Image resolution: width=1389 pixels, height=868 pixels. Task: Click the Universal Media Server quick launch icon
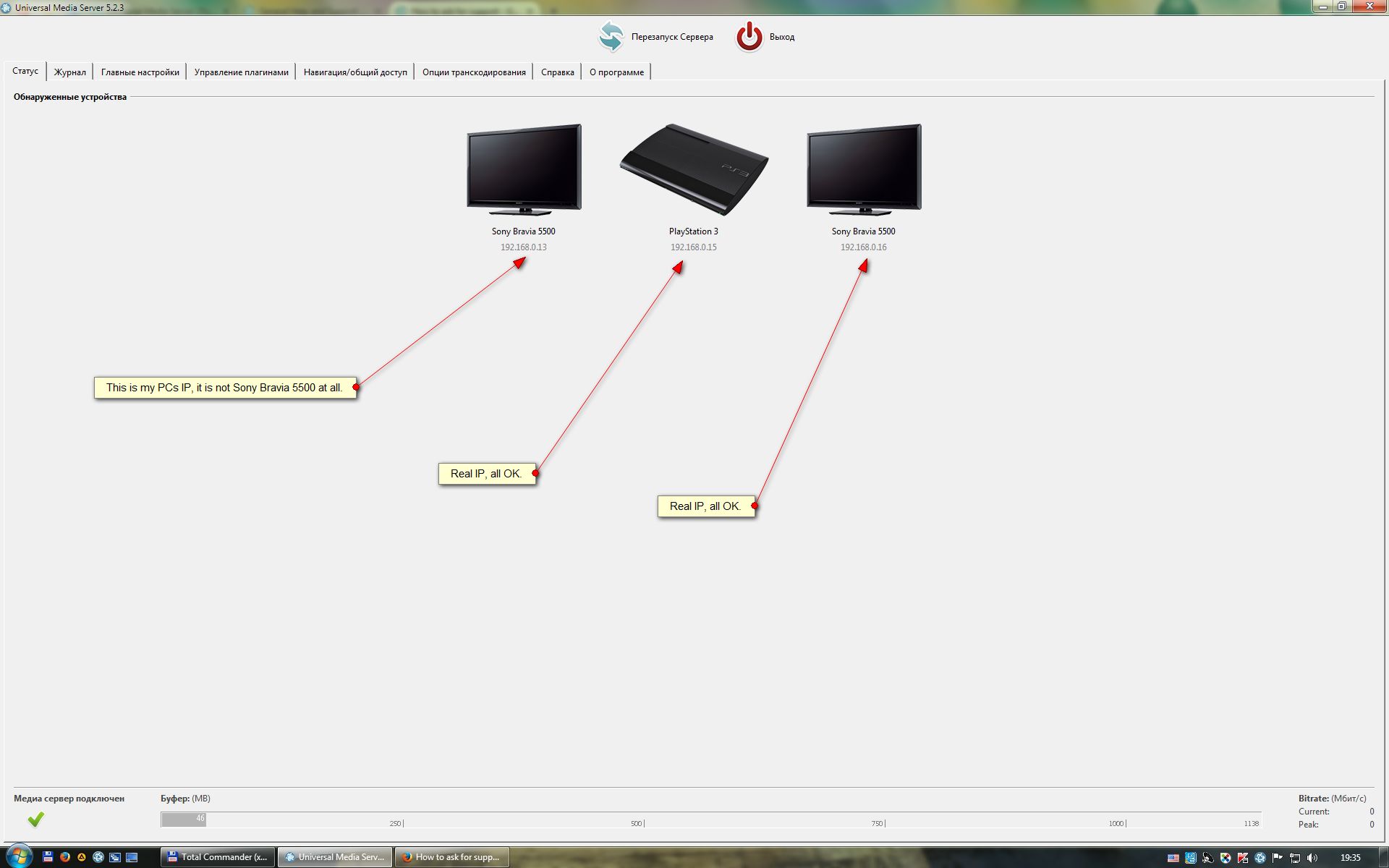[98, 857]
